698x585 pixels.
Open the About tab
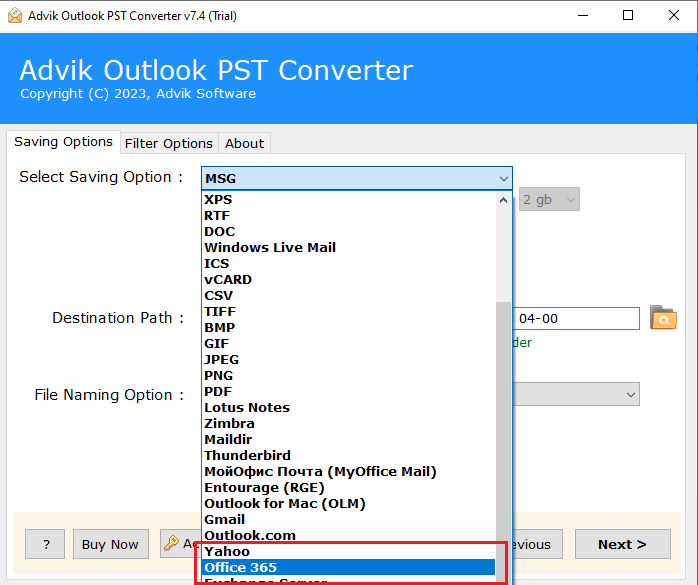coord(244,143)
